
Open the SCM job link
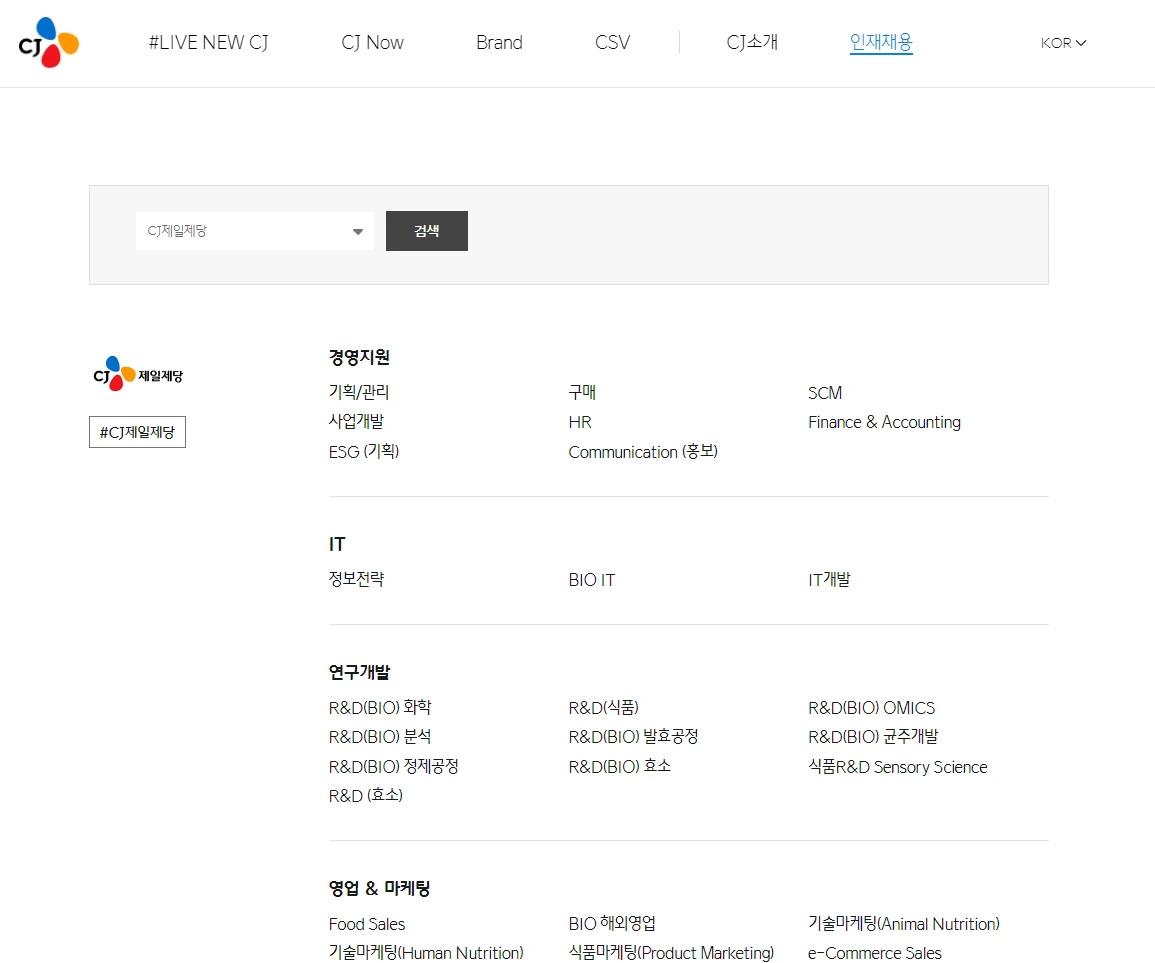825,393
